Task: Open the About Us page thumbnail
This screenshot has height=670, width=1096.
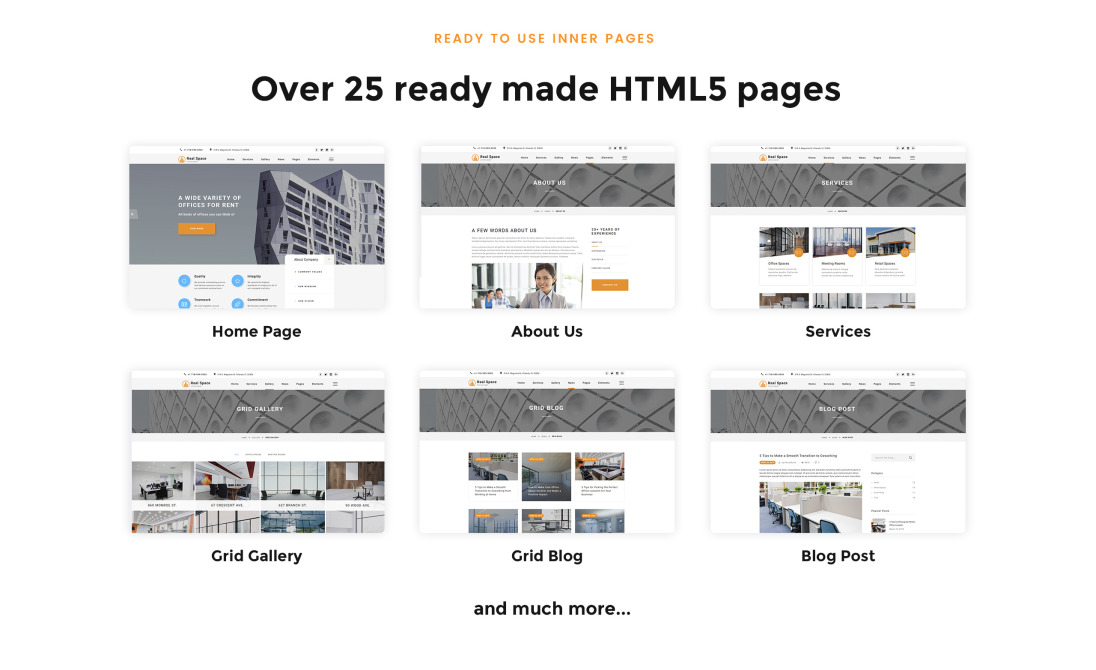Action: pos(547,227)
